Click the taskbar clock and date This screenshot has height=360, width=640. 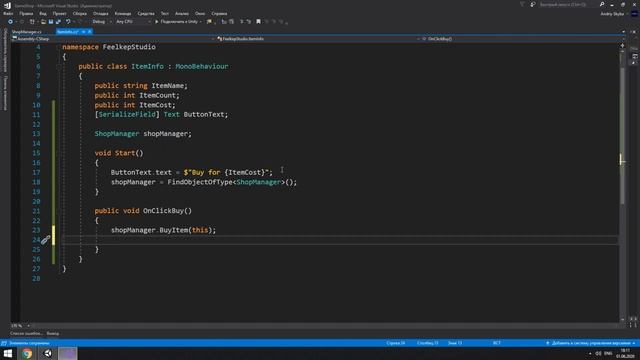[x=625, y=353]
